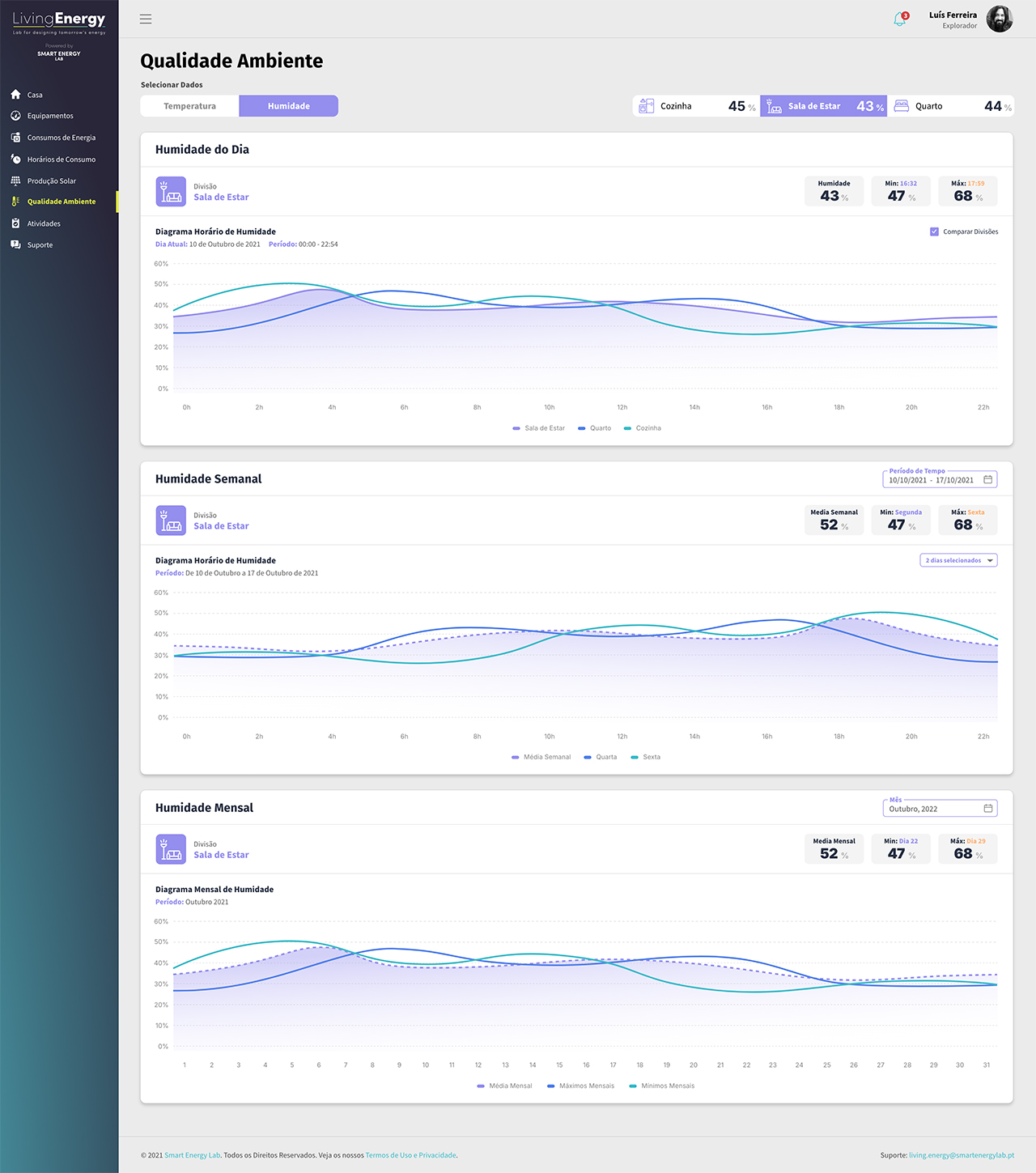Click the Produção Solar panel icon
Image resolution: width=1036 pixels, height=1173 pixels.
(15, 181)
